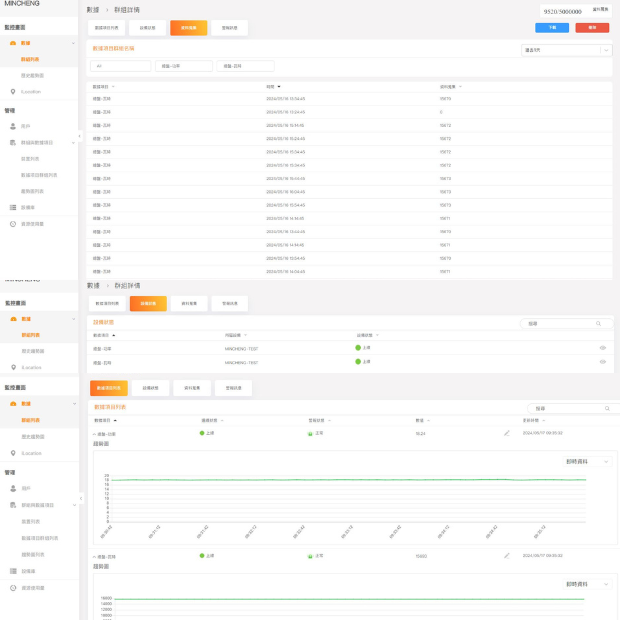Click the 資源使用量 clock icon beside the 數據項目列表 panel

tap(13, 588)
